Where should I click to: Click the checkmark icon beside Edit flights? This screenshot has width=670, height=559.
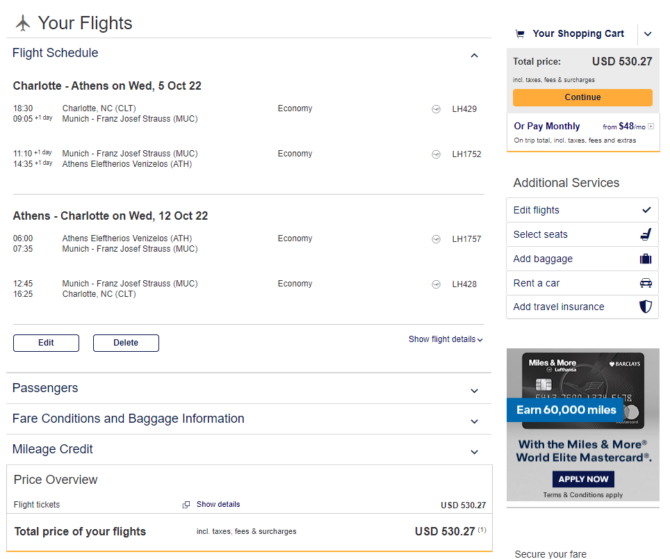click(x=646, y=210)
